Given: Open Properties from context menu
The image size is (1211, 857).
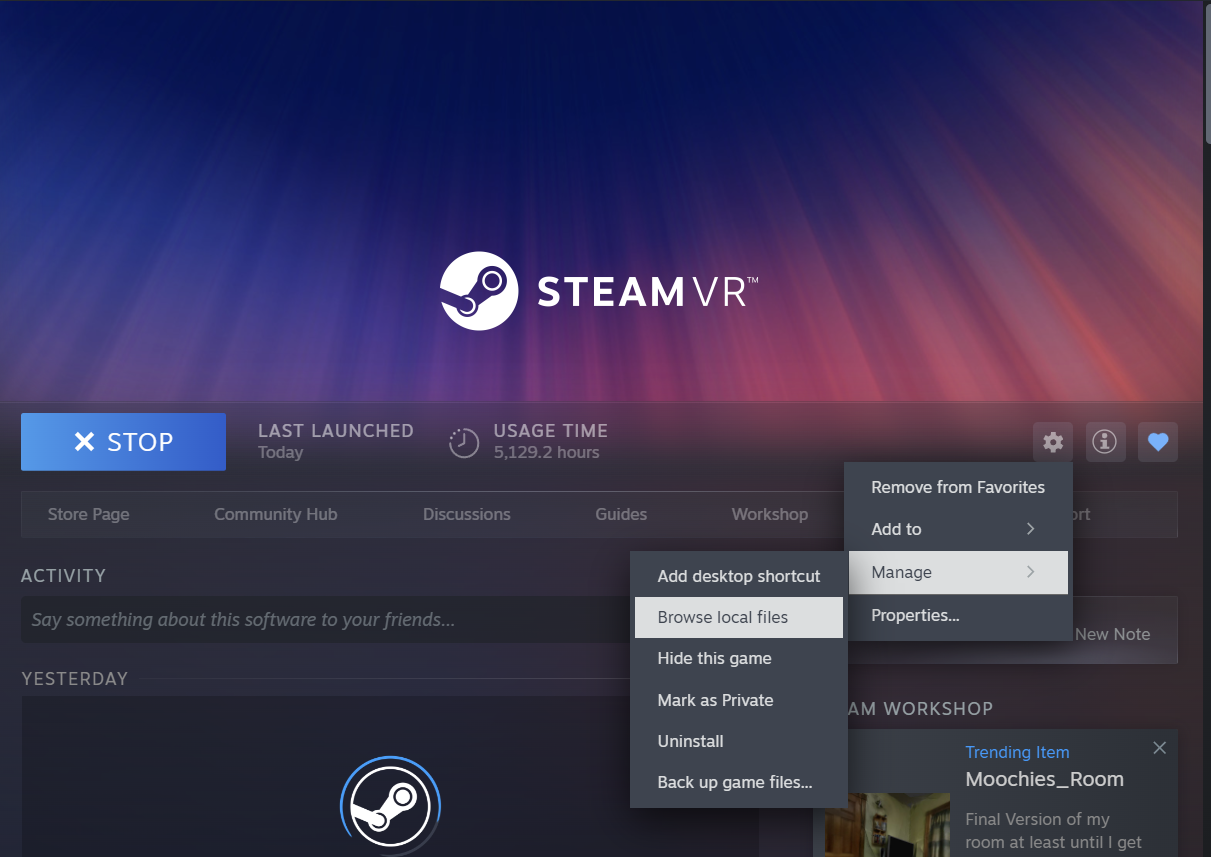Looking at the screenshot, I should point(915,615).
